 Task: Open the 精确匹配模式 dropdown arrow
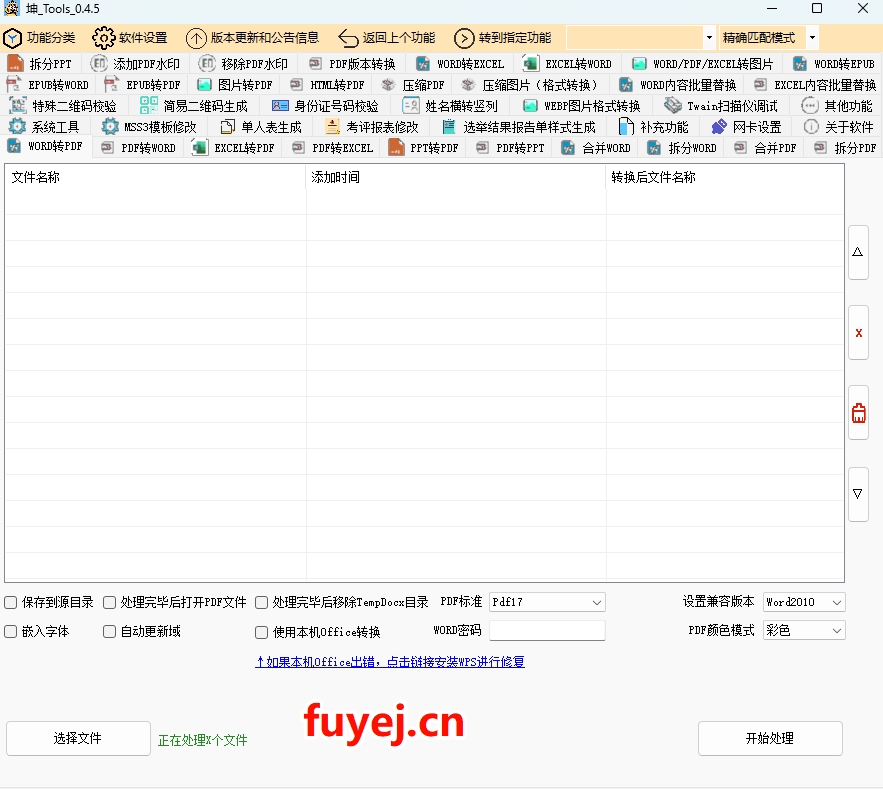pyautogui.click(x=812, y=38)
